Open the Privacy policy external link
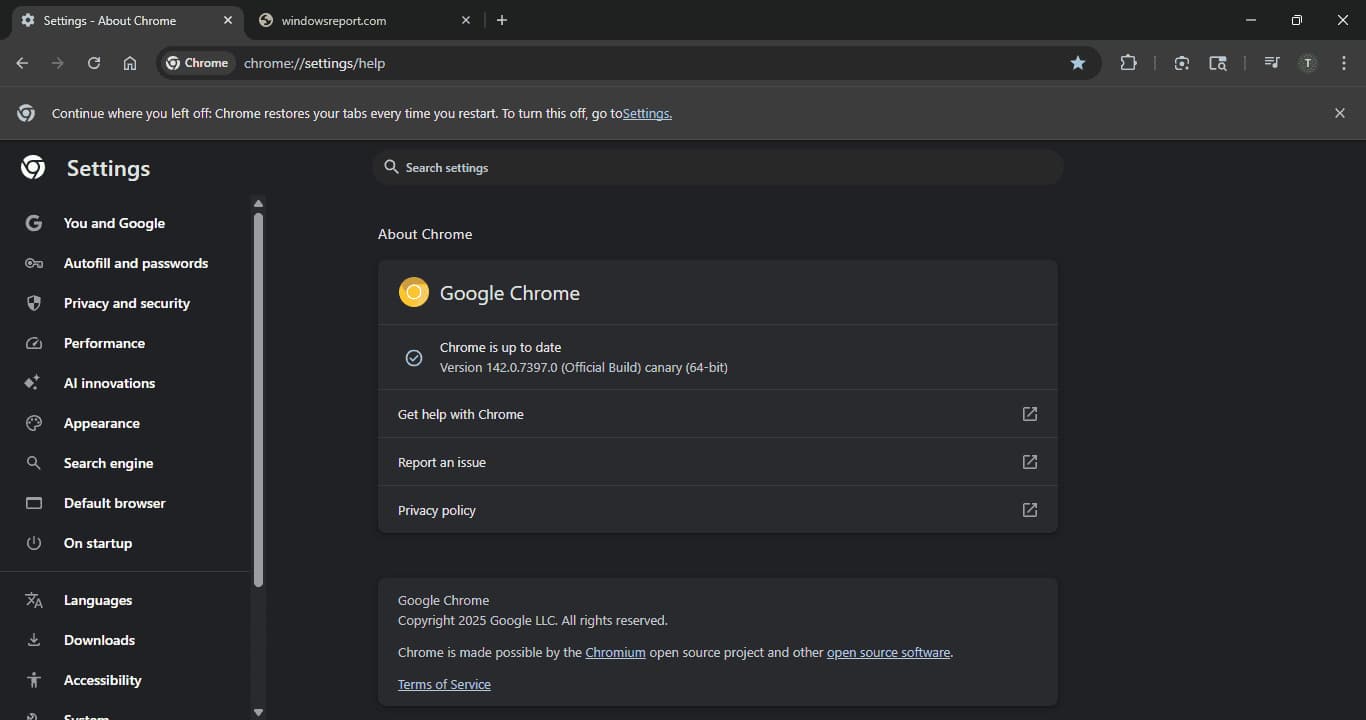The image size is (1366, 720). click(1029, 510)
